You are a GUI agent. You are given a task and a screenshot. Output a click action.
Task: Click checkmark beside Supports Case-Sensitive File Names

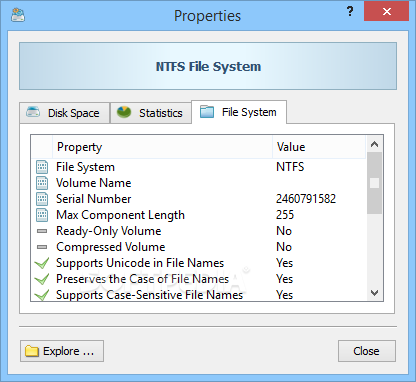(42, 295)
